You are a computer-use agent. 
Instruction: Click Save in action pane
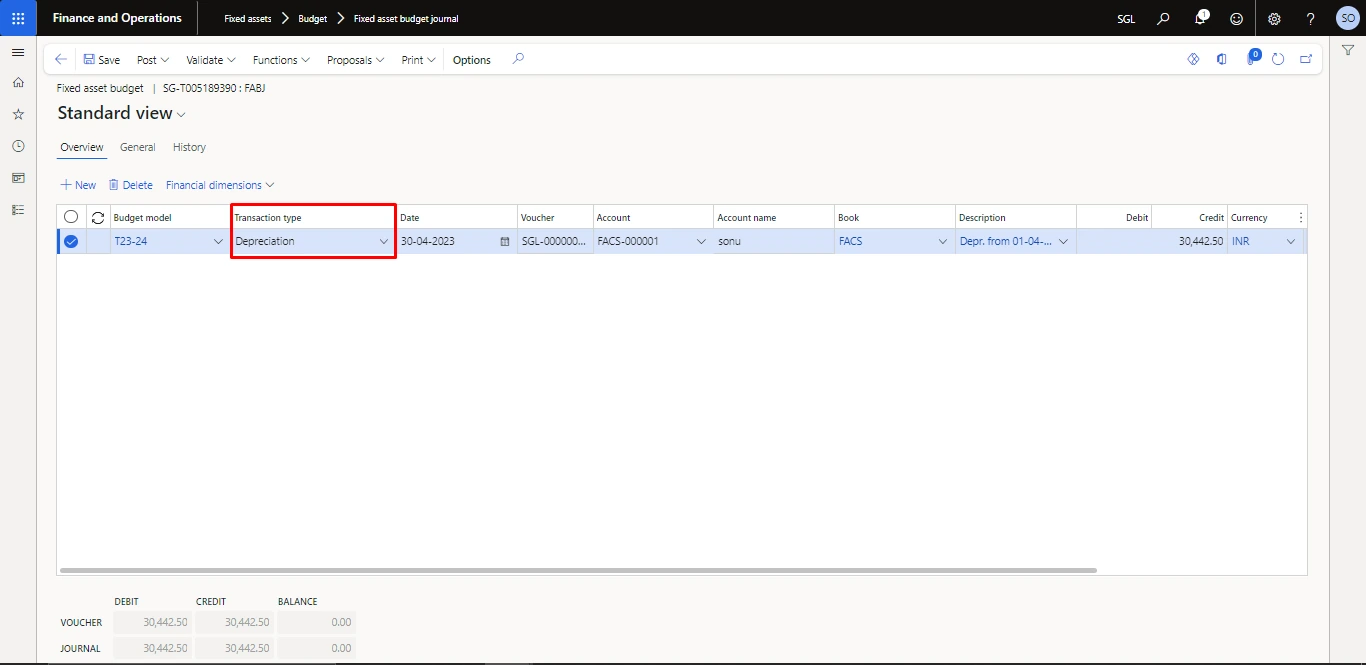click(x=101, y=60)
